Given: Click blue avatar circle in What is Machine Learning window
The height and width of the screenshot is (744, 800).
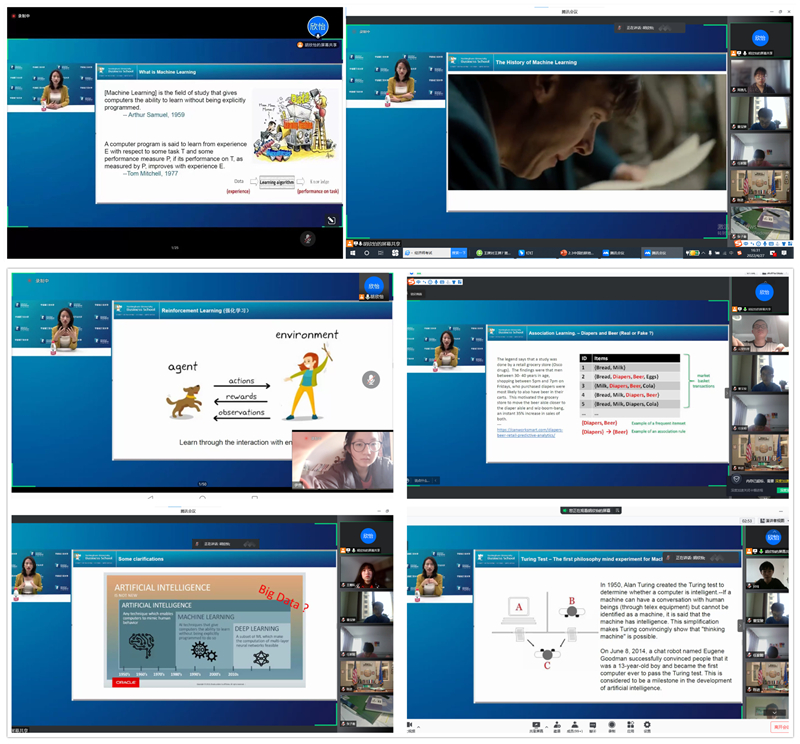Looking at the screenshot, I should [317, 25].
